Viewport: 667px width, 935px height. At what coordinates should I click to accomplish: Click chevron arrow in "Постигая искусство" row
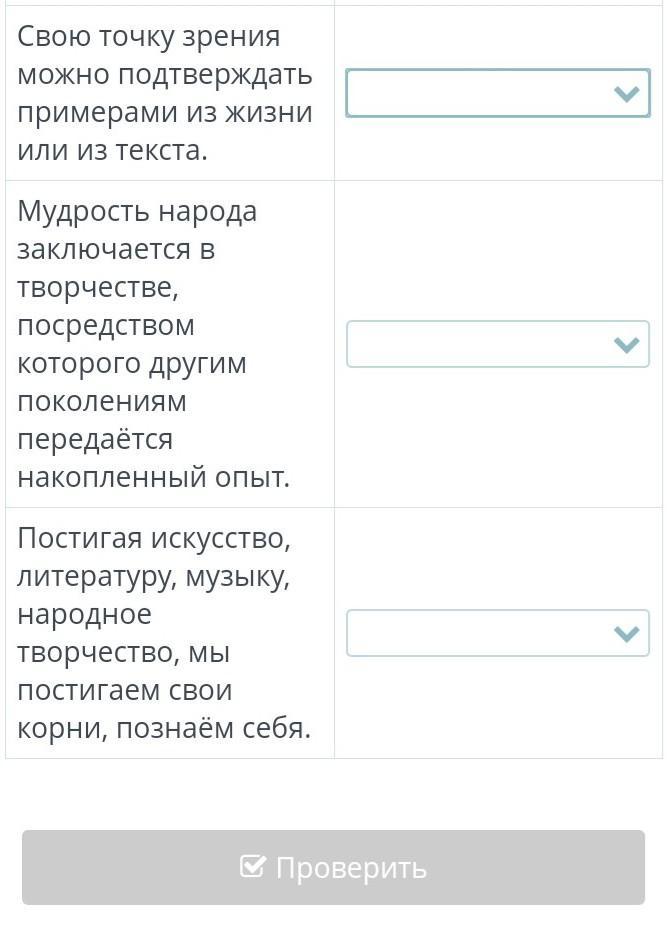pyautogui.click(x=626, y=633)
